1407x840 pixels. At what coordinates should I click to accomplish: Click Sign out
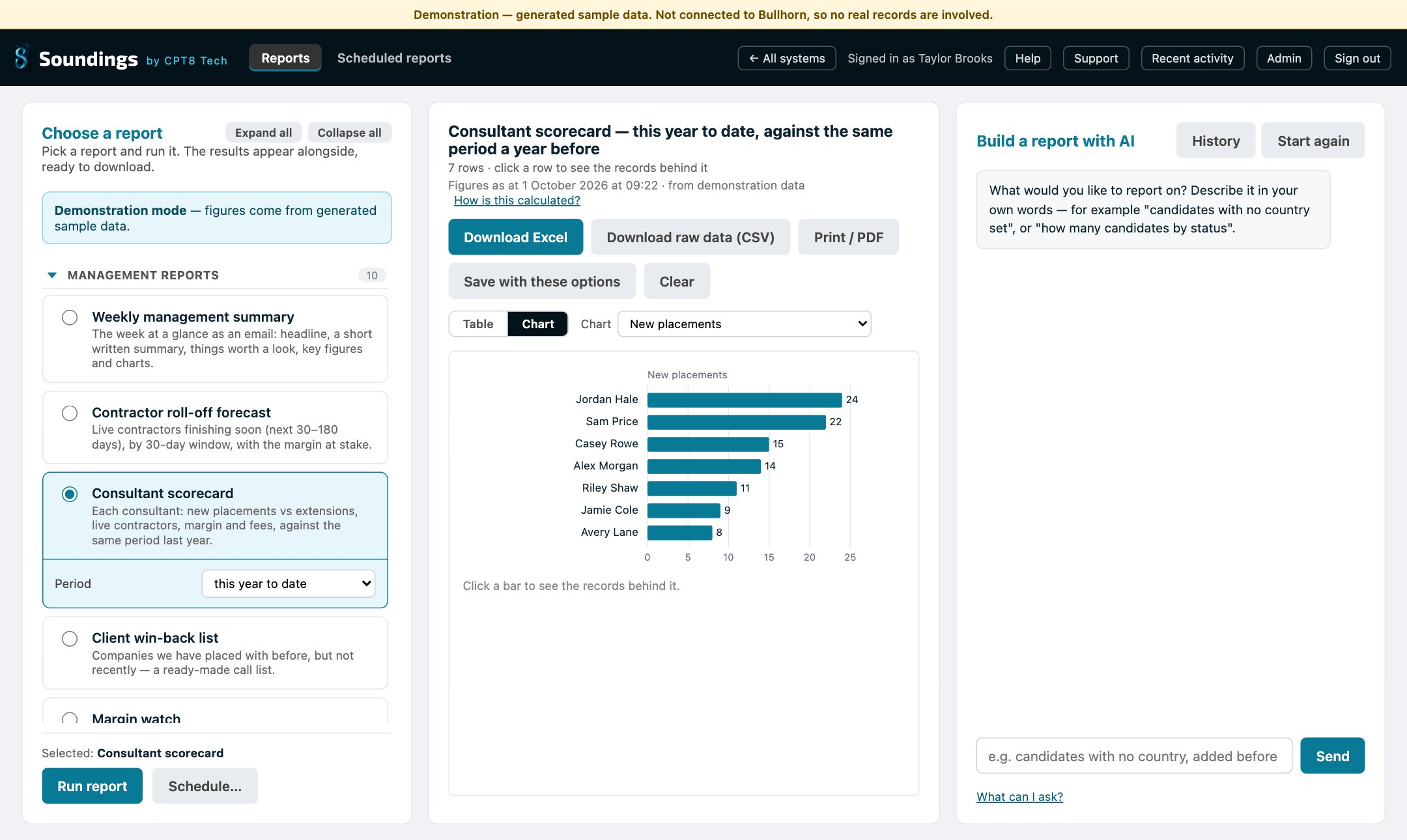coord(1357,58)
